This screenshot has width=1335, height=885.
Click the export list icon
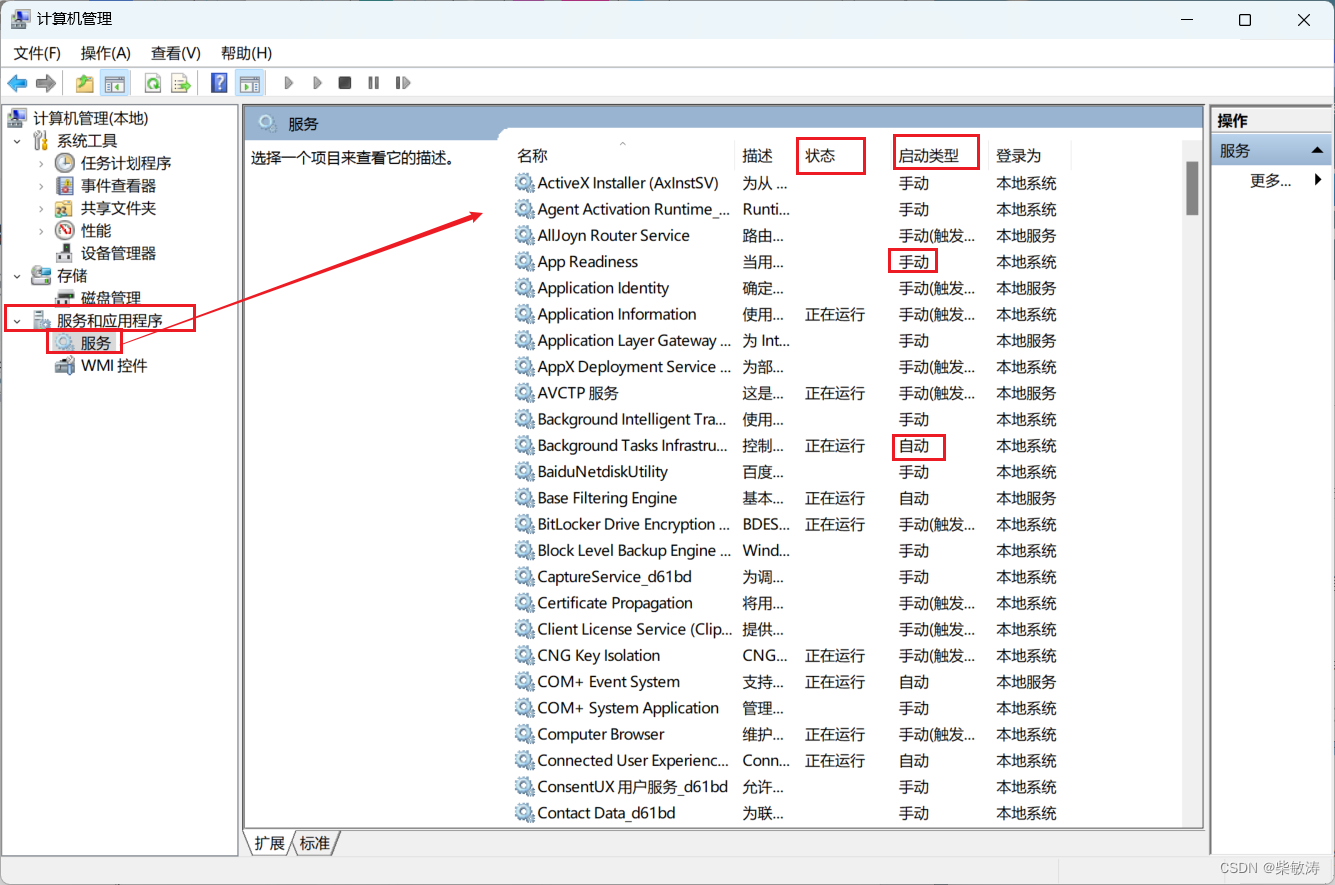(181, 82)
